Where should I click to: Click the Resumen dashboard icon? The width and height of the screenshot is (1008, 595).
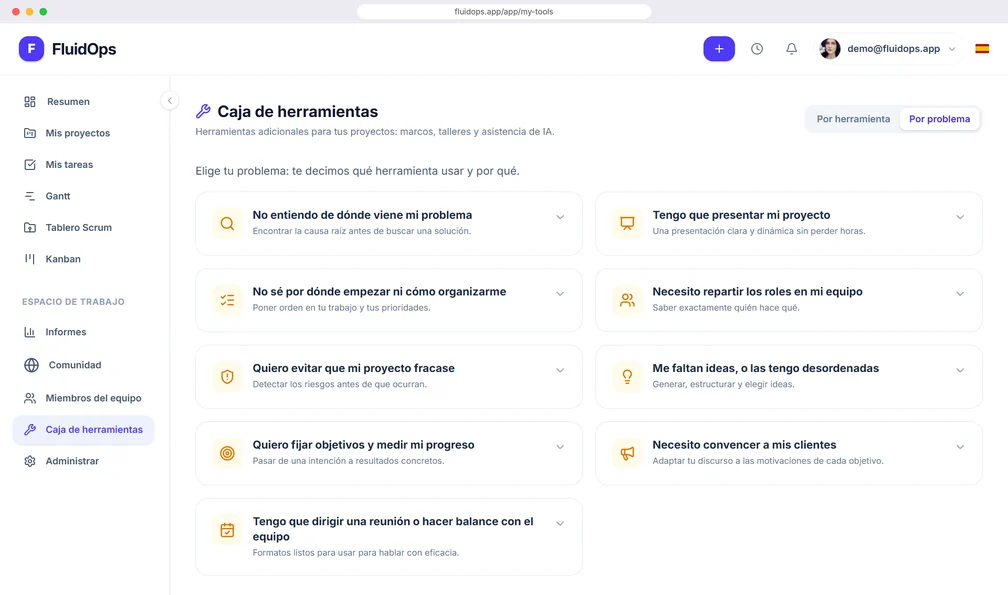point(30,102)
